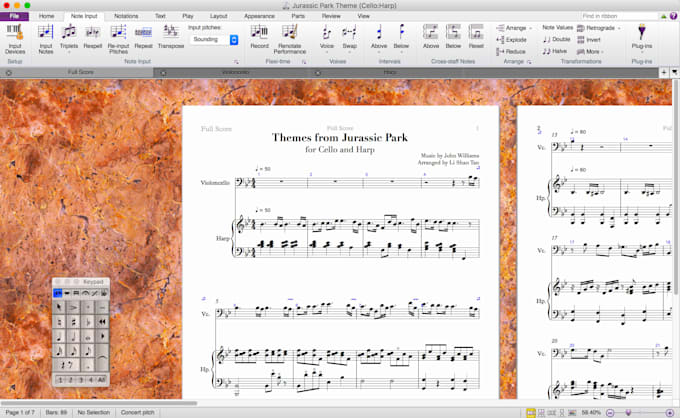Switch to first Keypad layout (common notes)
The width and height of the screenshot is (680, 418).
57,294
